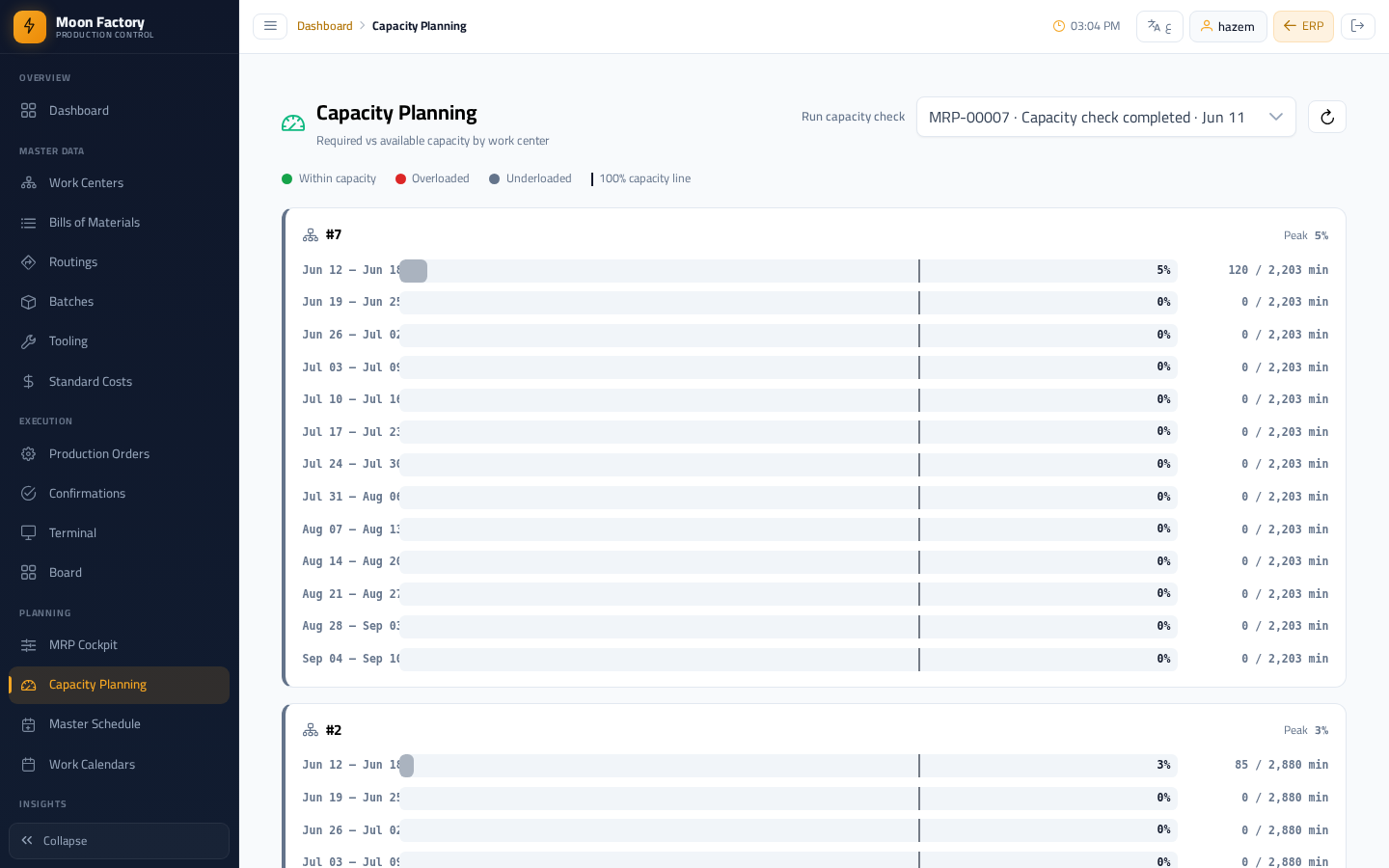The image size is (1389, 868).
Task: Click the clock icon beside 03:04 PM
Action: [1058, 26]
